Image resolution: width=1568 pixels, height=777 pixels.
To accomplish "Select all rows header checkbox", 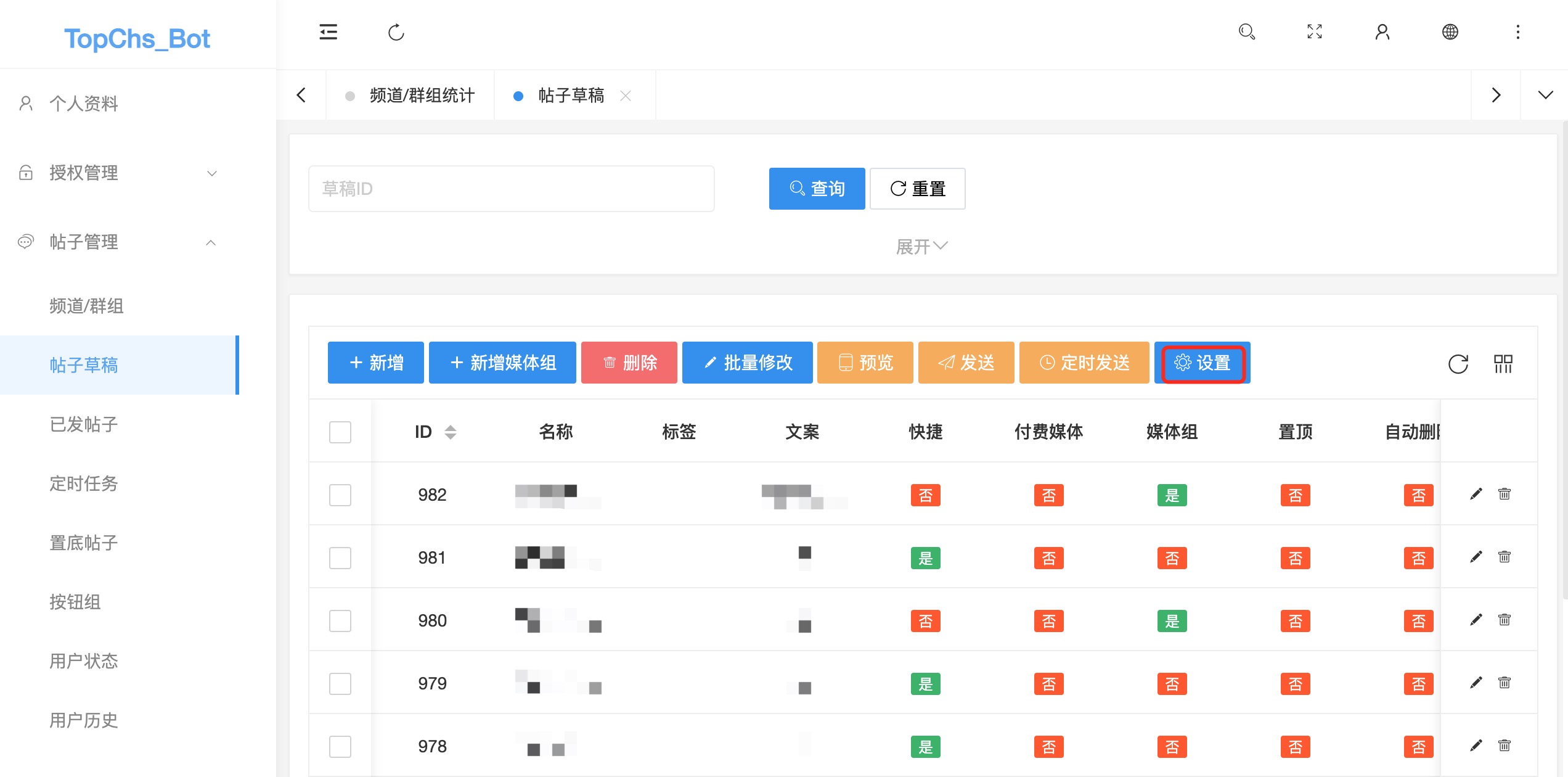I will pyautogui.click(x=340, y=432).
